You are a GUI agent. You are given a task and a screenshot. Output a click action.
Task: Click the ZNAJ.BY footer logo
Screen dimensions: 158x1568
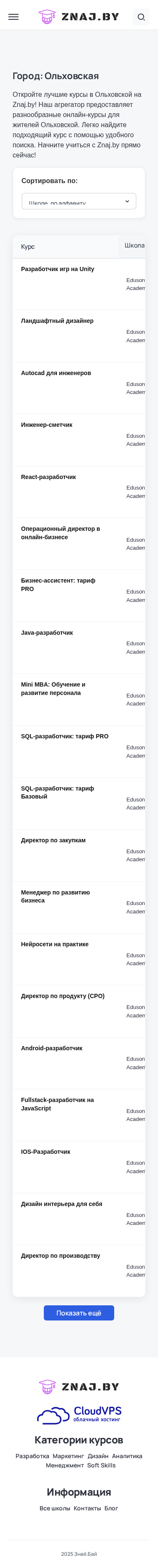click(79, 1386)
